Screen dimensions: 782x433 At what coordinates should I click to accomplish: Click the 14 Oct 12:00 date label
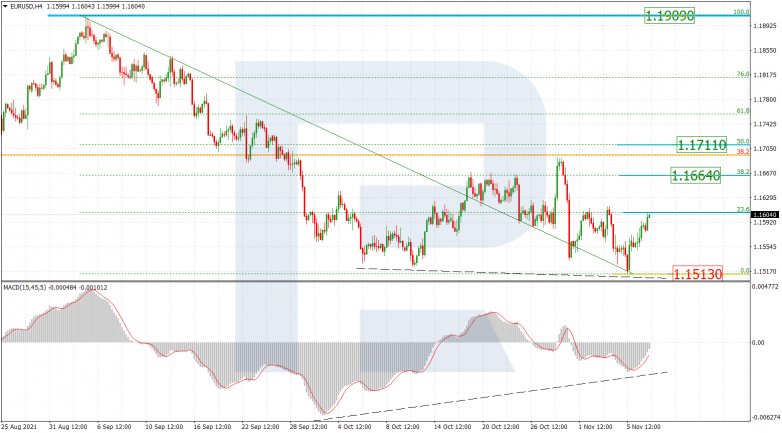[x=452, y=427]
